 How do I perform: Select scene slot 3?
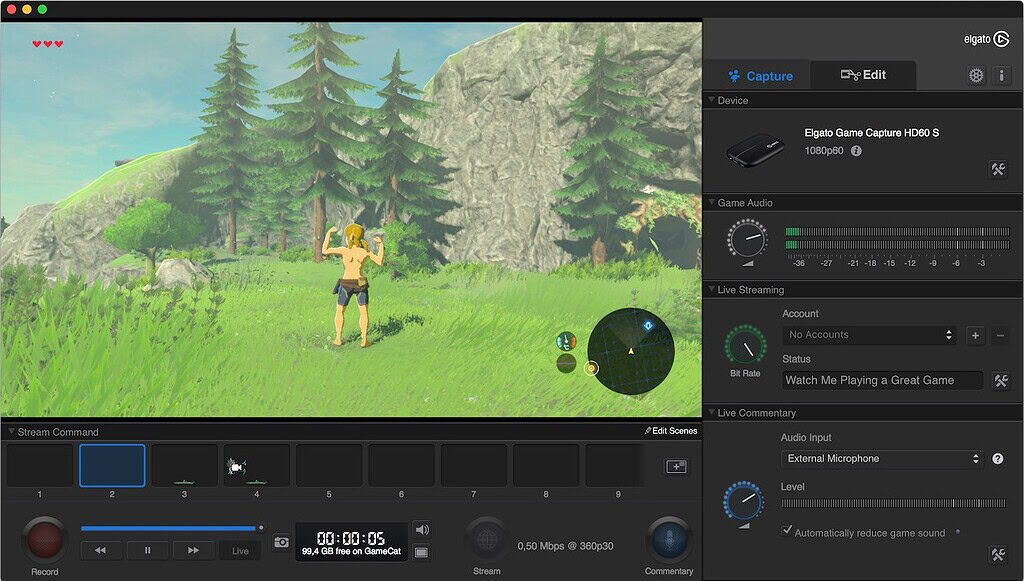click(185, 465)
